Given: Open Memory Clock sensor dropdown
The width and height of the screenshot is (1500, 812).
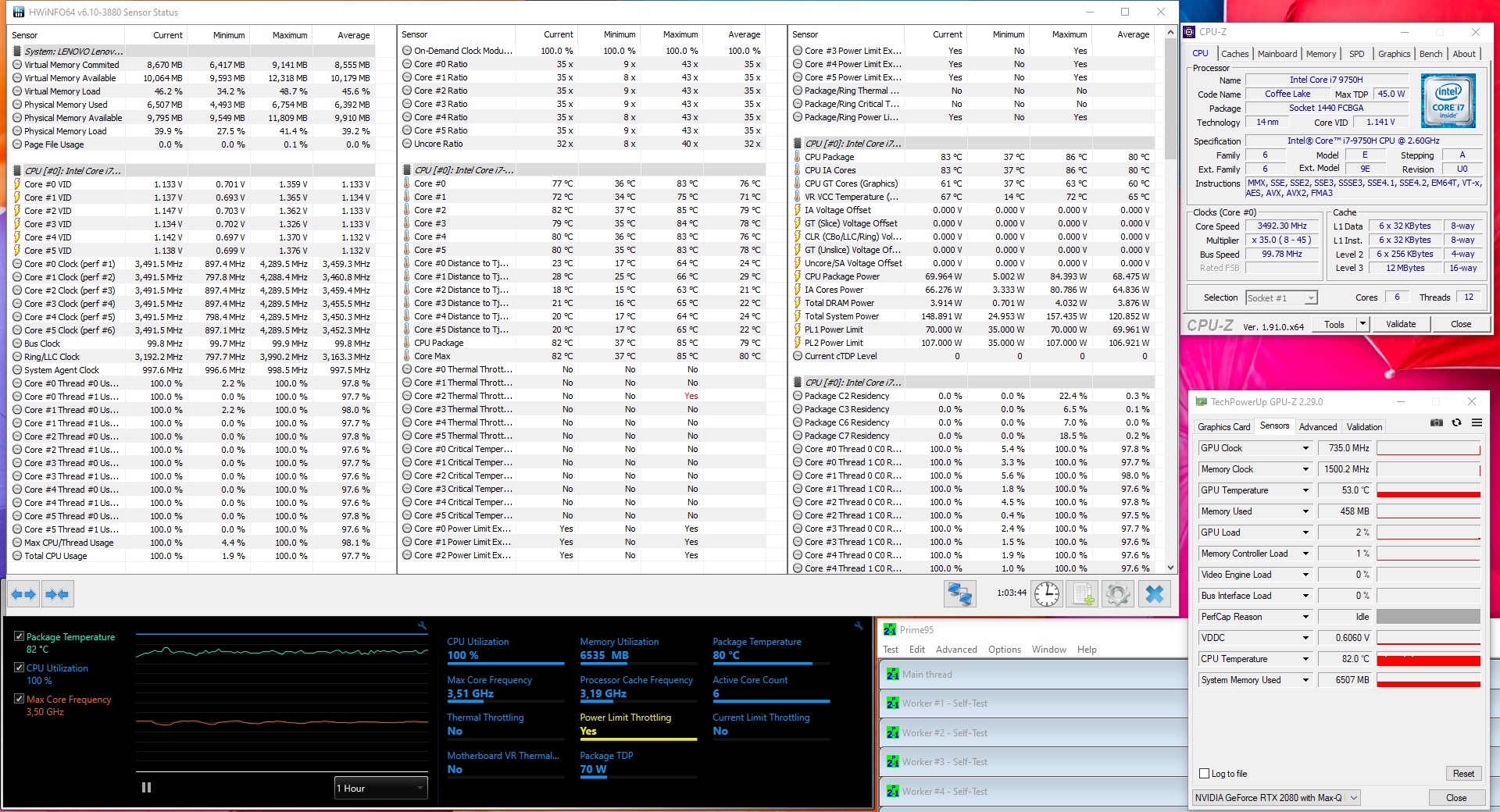Looking at the screenshot, I should point(1305,469).
